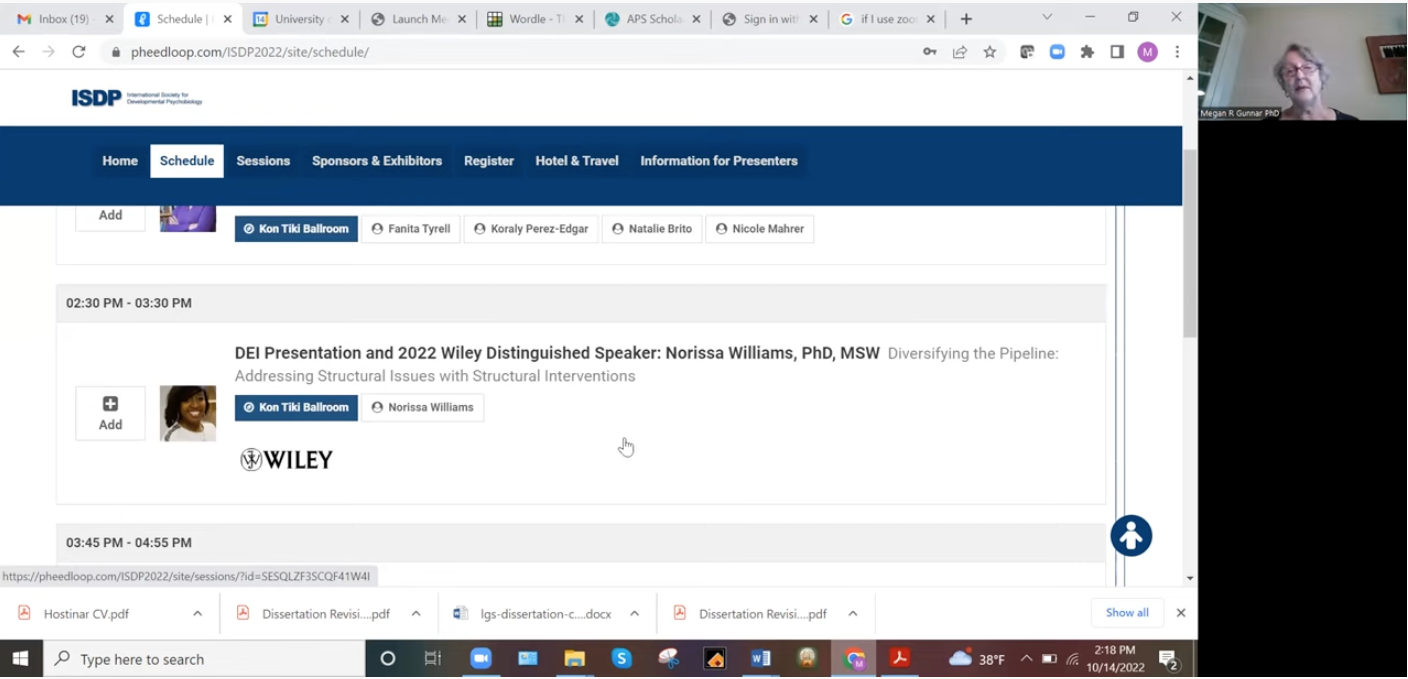Screen dimensions: 1408x679
Task: Expand the lgs-dissertation-c....docx download options
Action: tap(634, 612)
